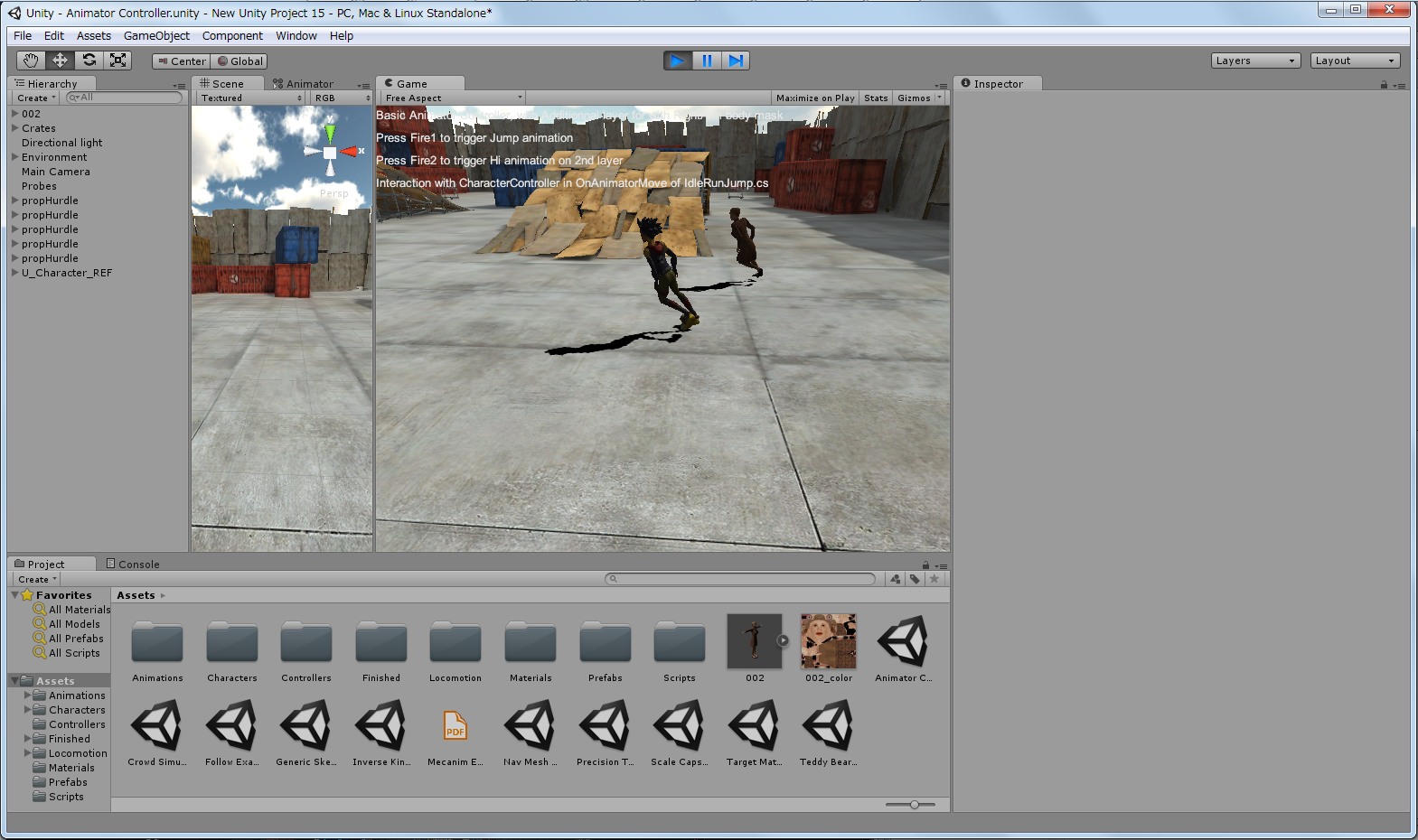
Task: Select the 002 model thumbnail
Action: point(755,641)
